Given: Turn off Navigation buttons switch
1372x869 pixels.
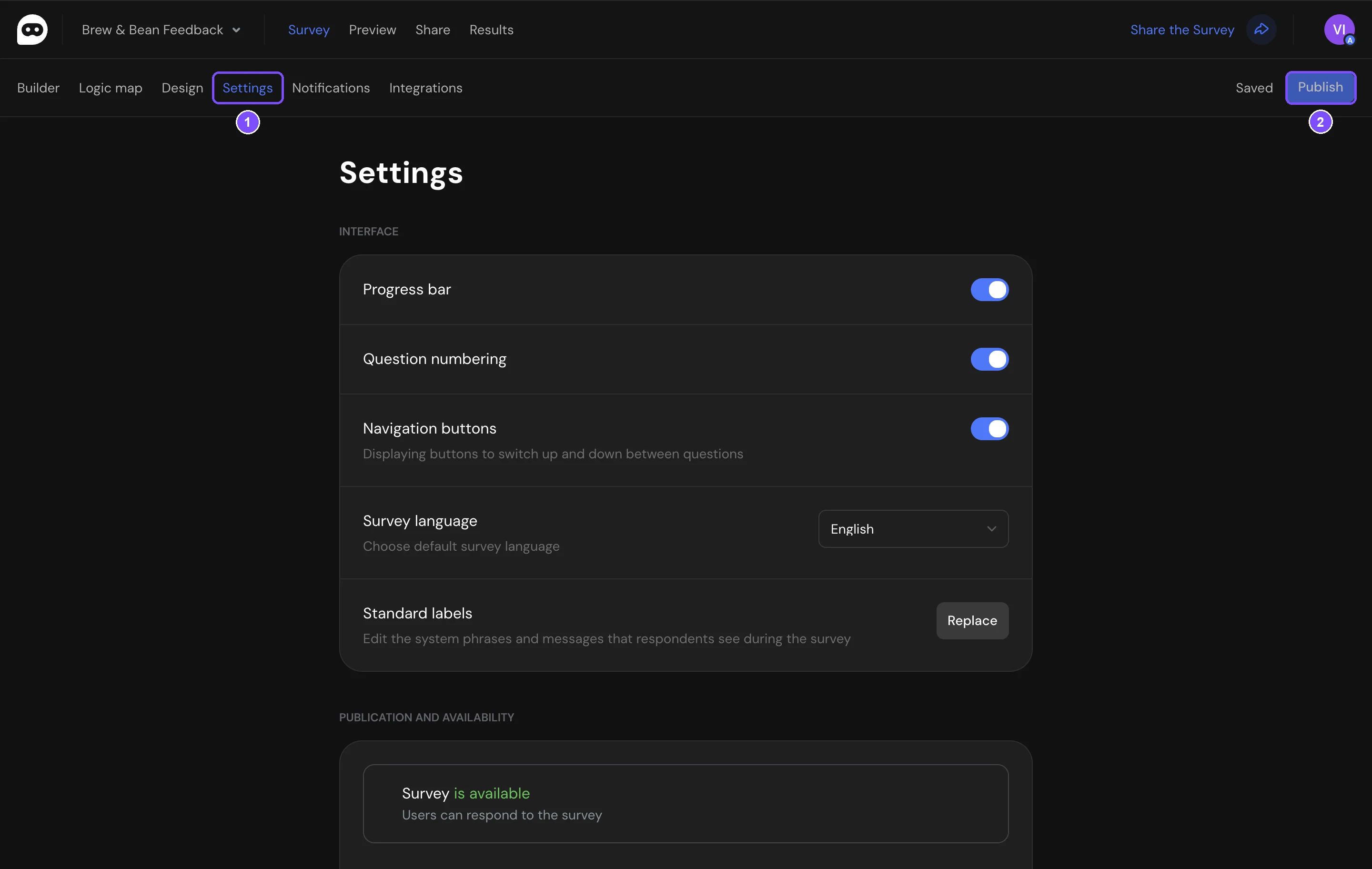Looking at the screenshot, I should tap(989, 428).
